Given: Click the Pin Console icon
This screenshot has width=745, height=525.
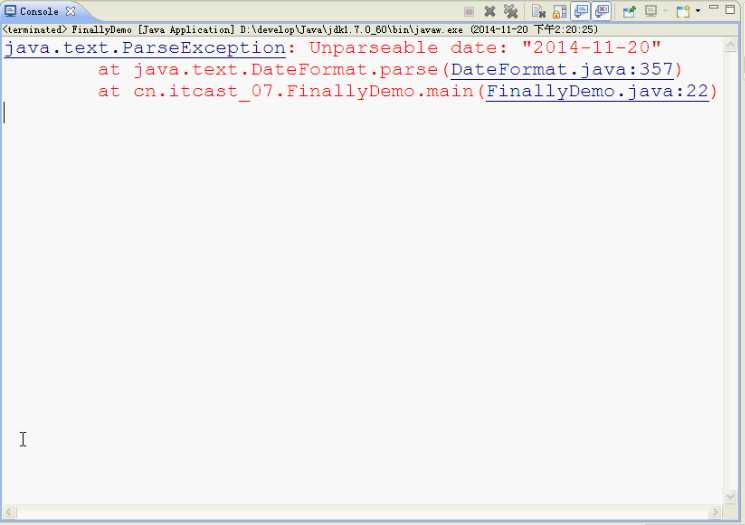Looking at the screenshot, I should click(x=629, y=11).
